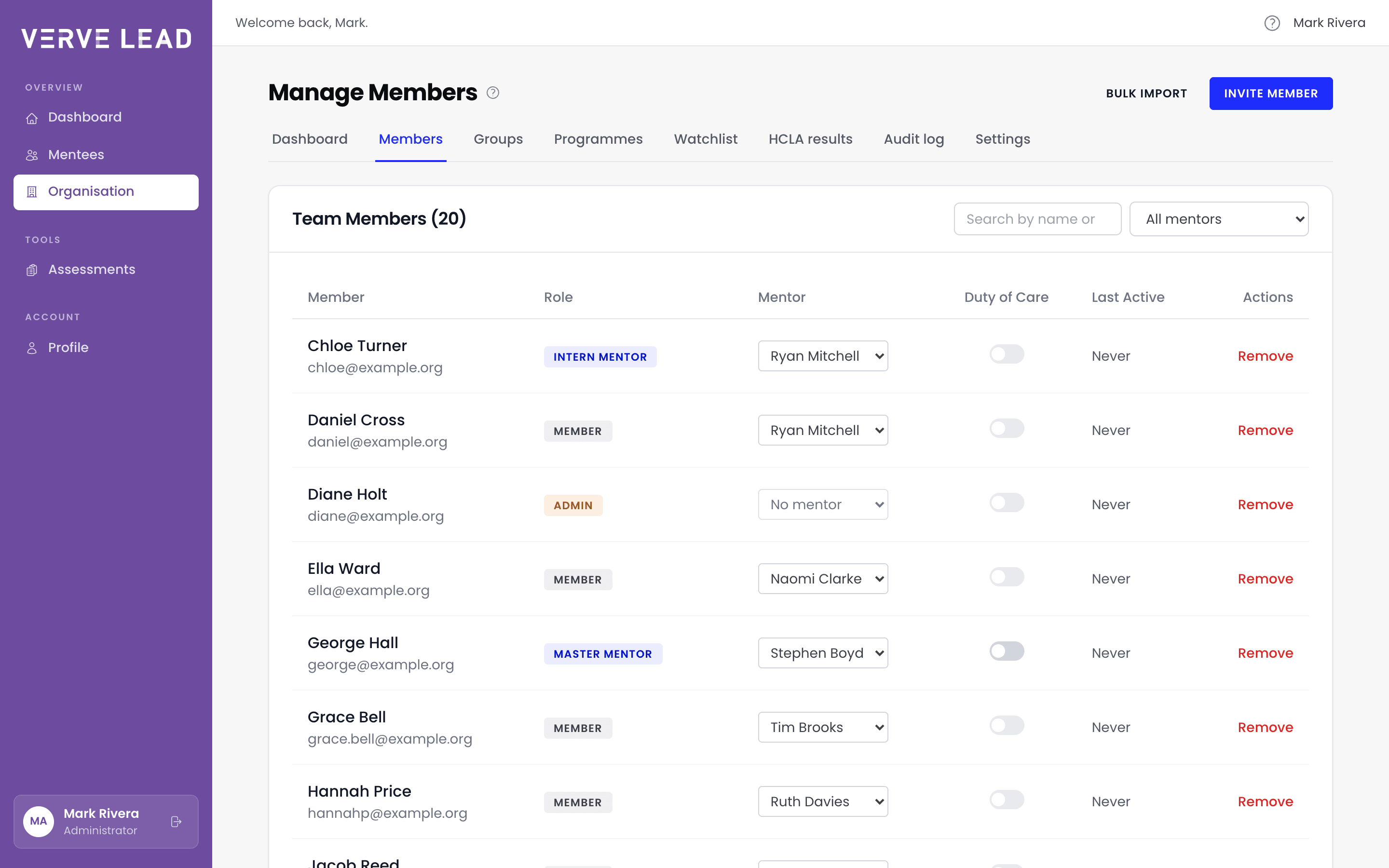Open the Settings tab
Screen dimensions: 1389x868
[x=1003, y=139]
